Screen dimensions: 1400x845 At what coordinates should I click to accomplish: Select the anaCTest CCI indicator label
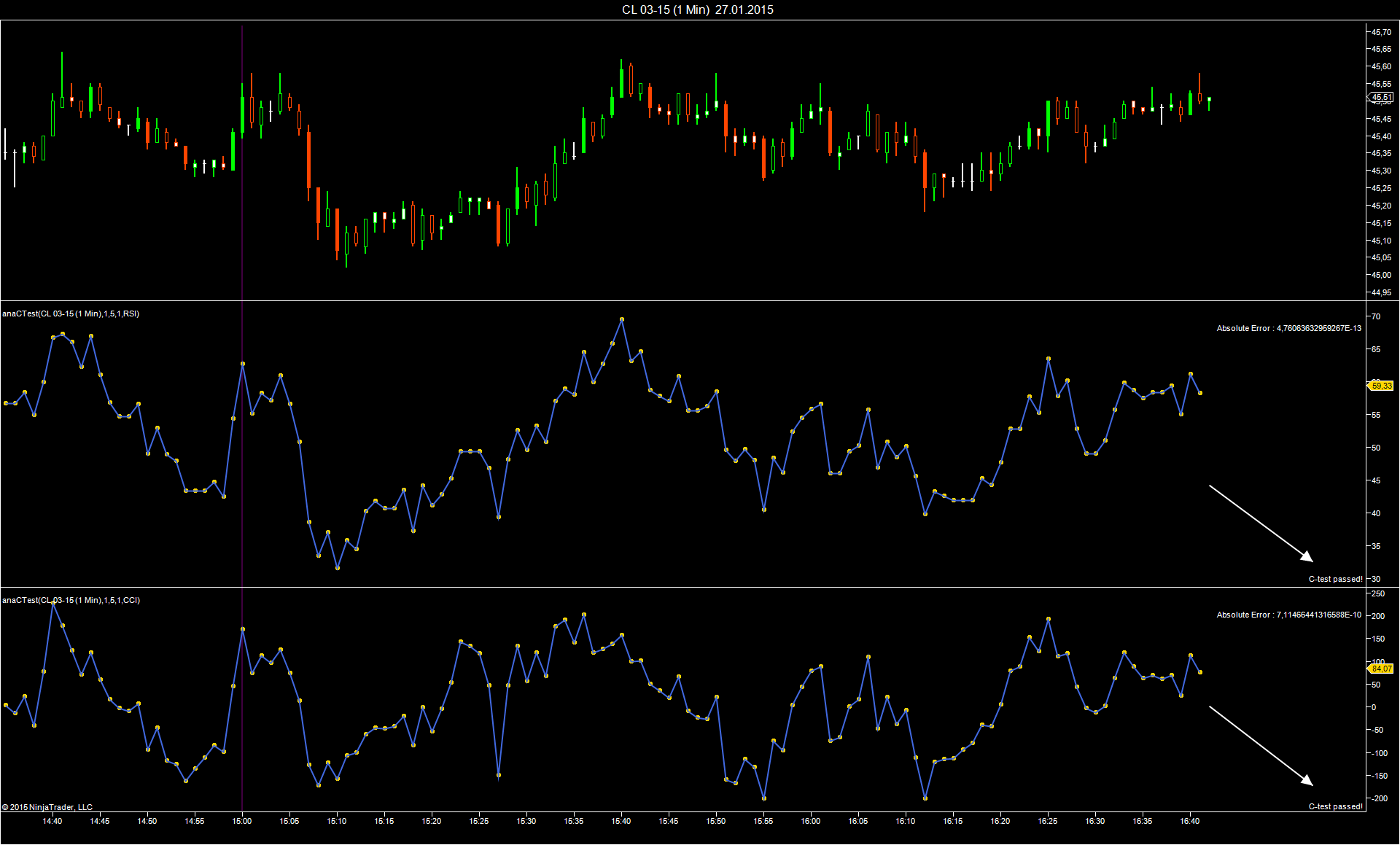71,600
